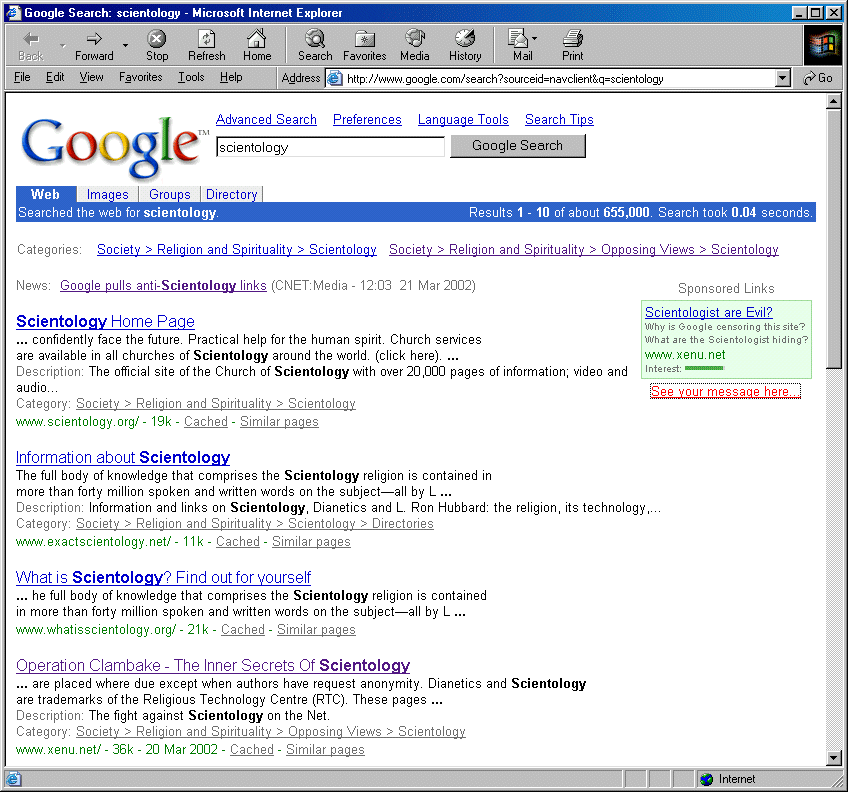Screen dimensions: 848x792
Task: Click the scrollbar down arrow
Action: [x=833, y=758]
